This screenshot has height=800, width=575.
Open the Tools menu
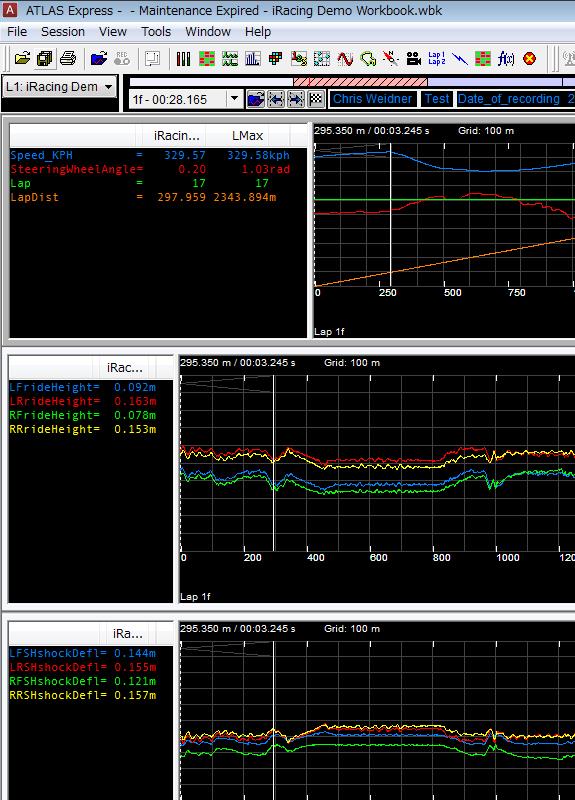click(x=156, y=32)
